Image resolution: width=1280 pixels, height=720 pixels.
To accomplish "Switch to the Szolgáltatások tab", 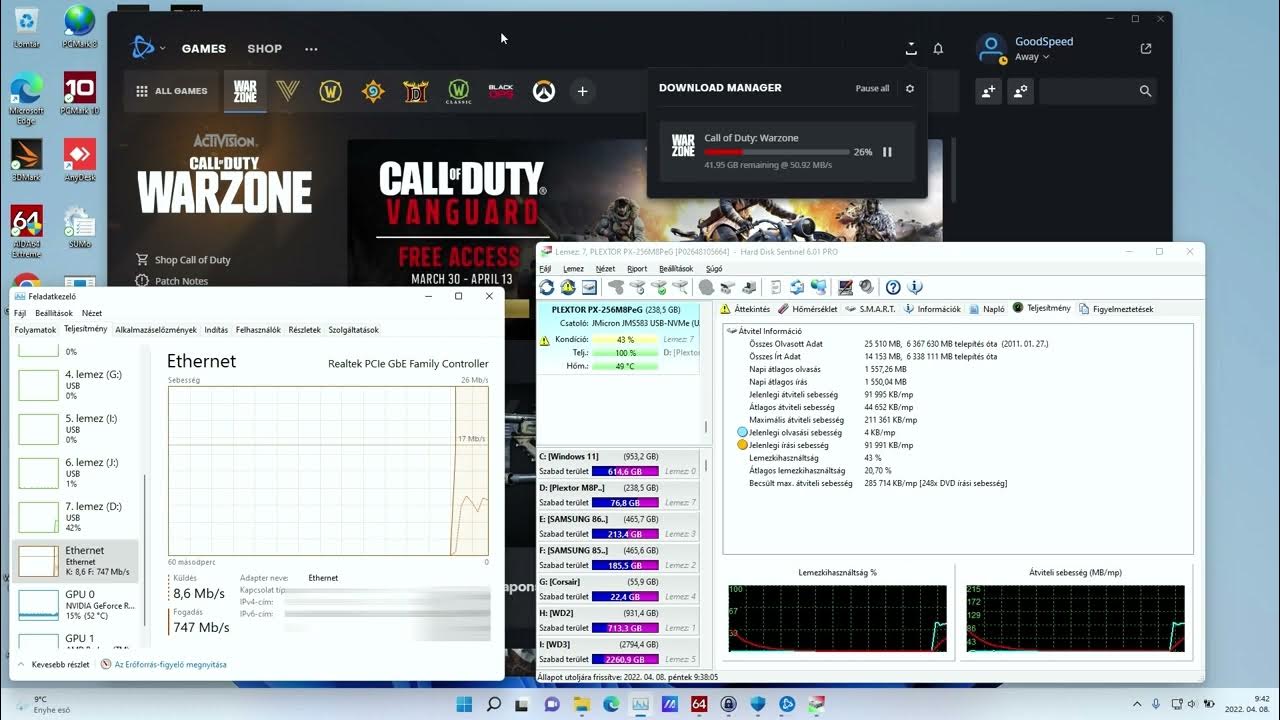I will pos(354,329).
